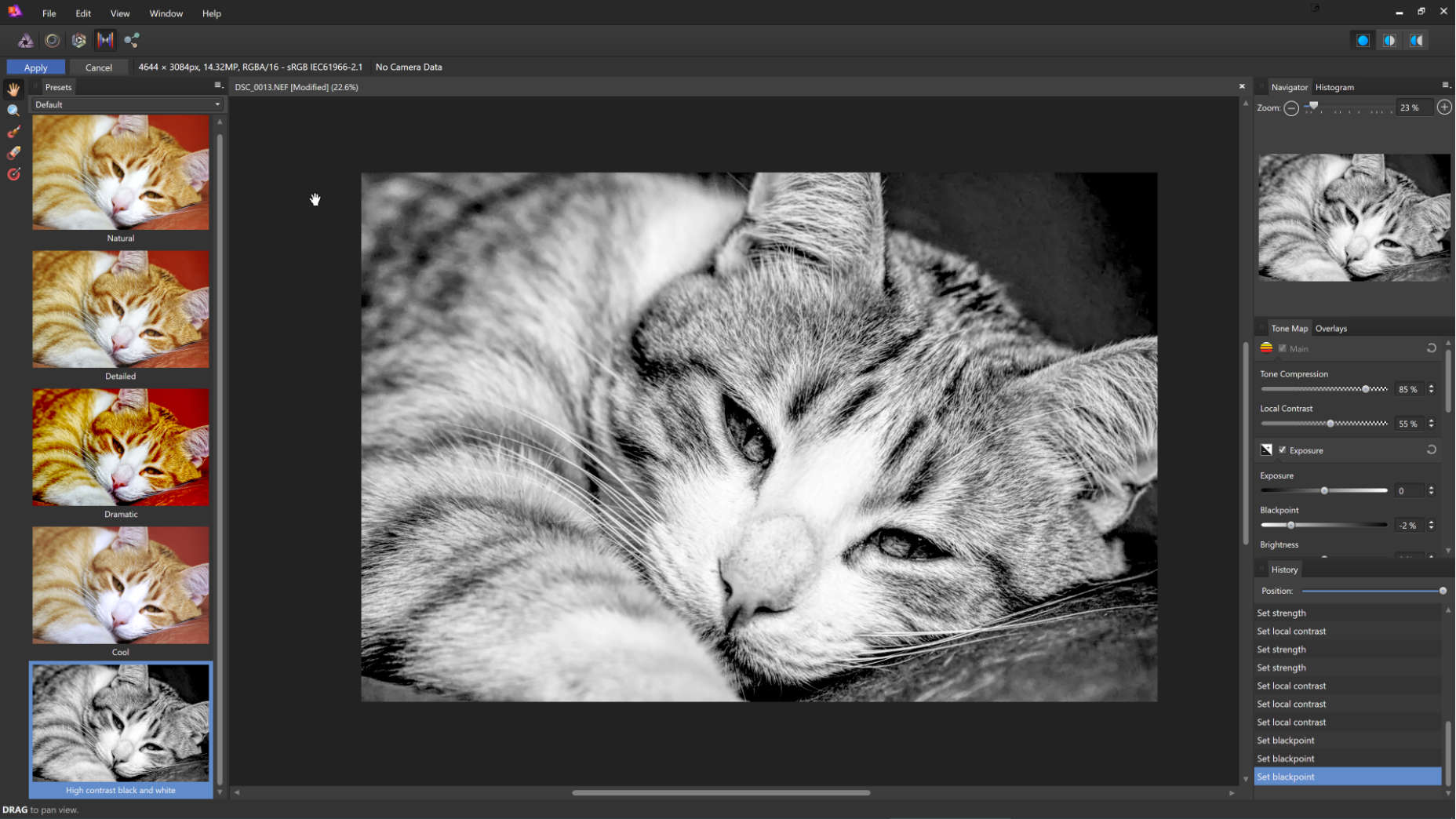Enable single view mode

coord(1363,40)
